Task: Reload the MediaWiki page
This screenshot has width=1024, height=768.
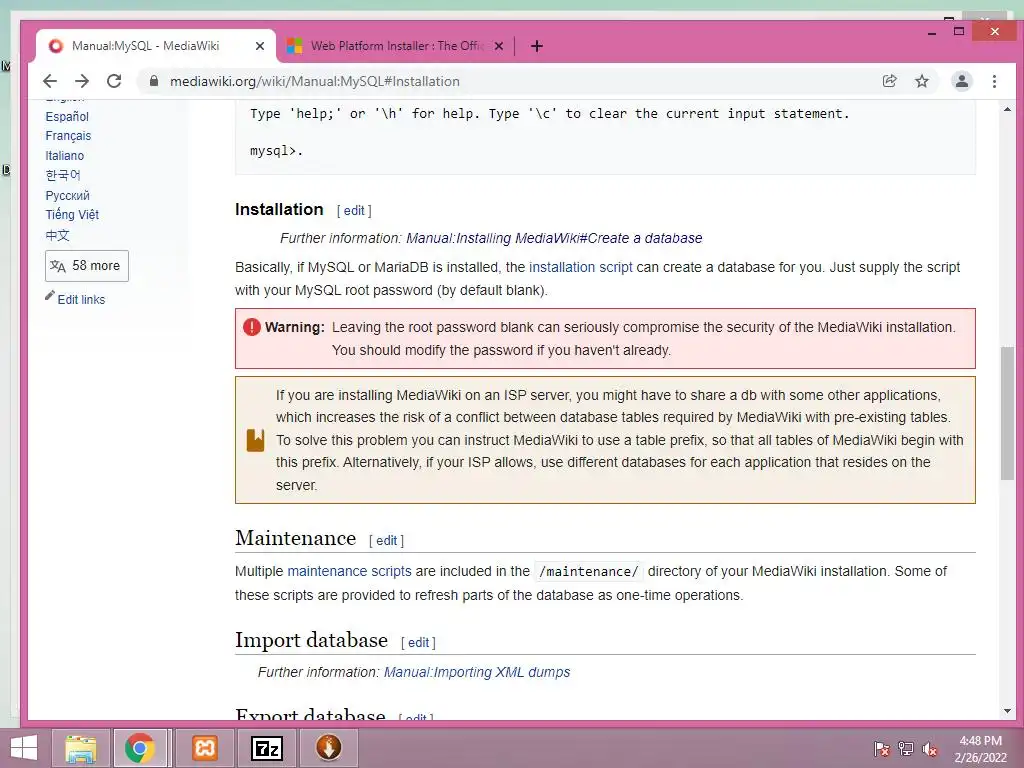Action: pos(114,81)
